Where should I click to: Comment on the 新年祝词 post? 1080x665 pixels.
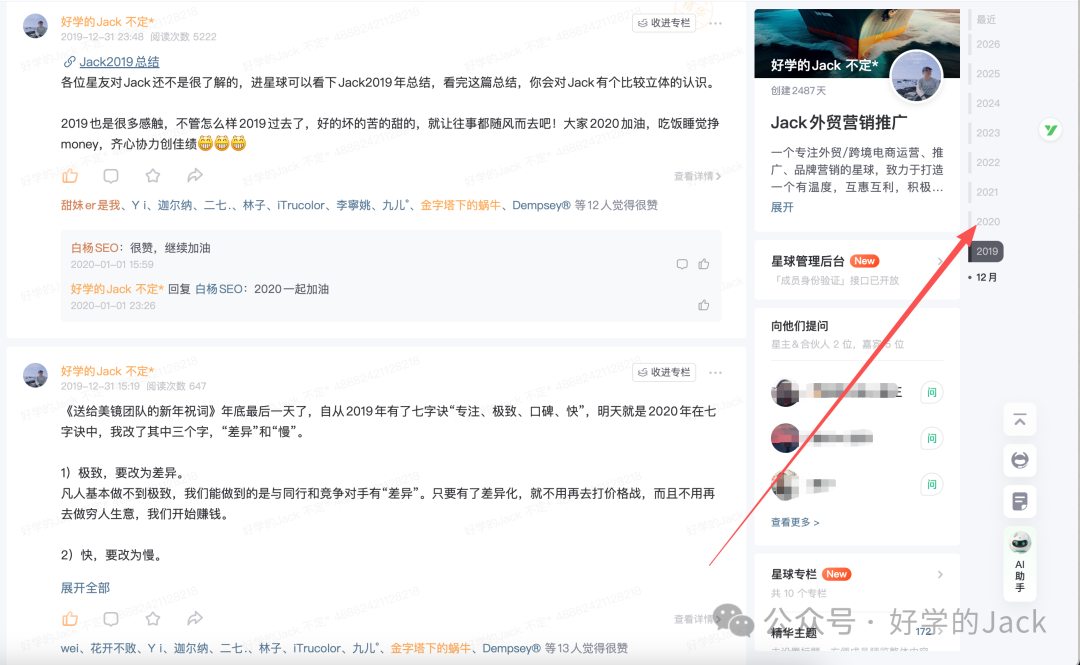click(x=111, y=619)
